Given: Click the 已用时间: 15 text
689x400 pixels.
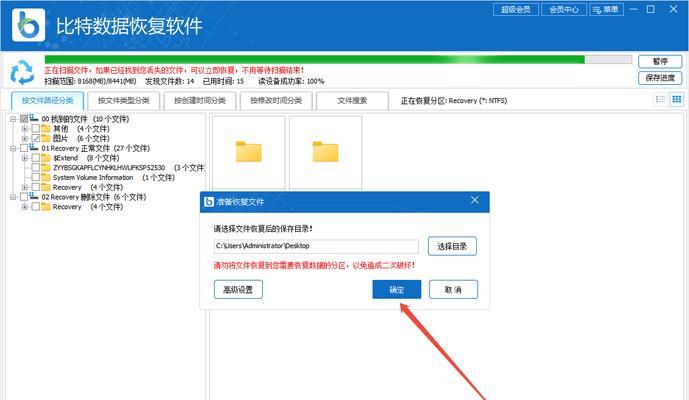Looking at the screenshot, I should click(x=223, y=81).
